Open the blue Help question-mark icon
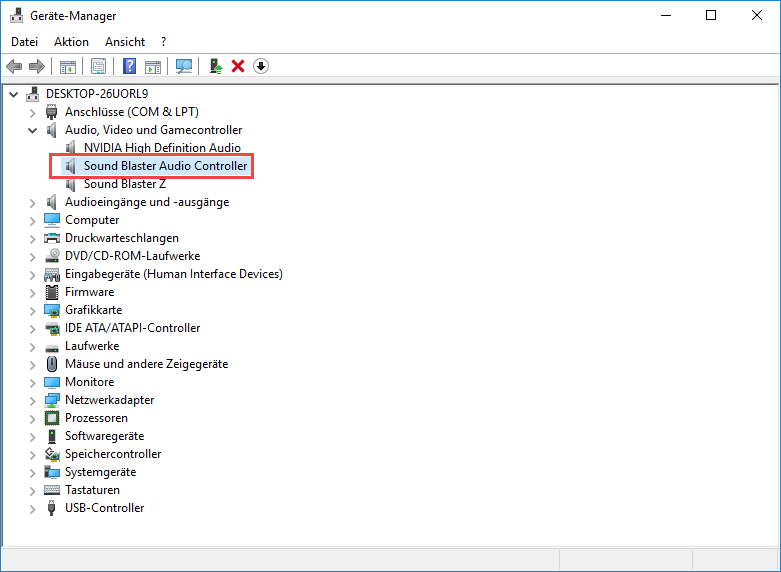 point(130,66)
